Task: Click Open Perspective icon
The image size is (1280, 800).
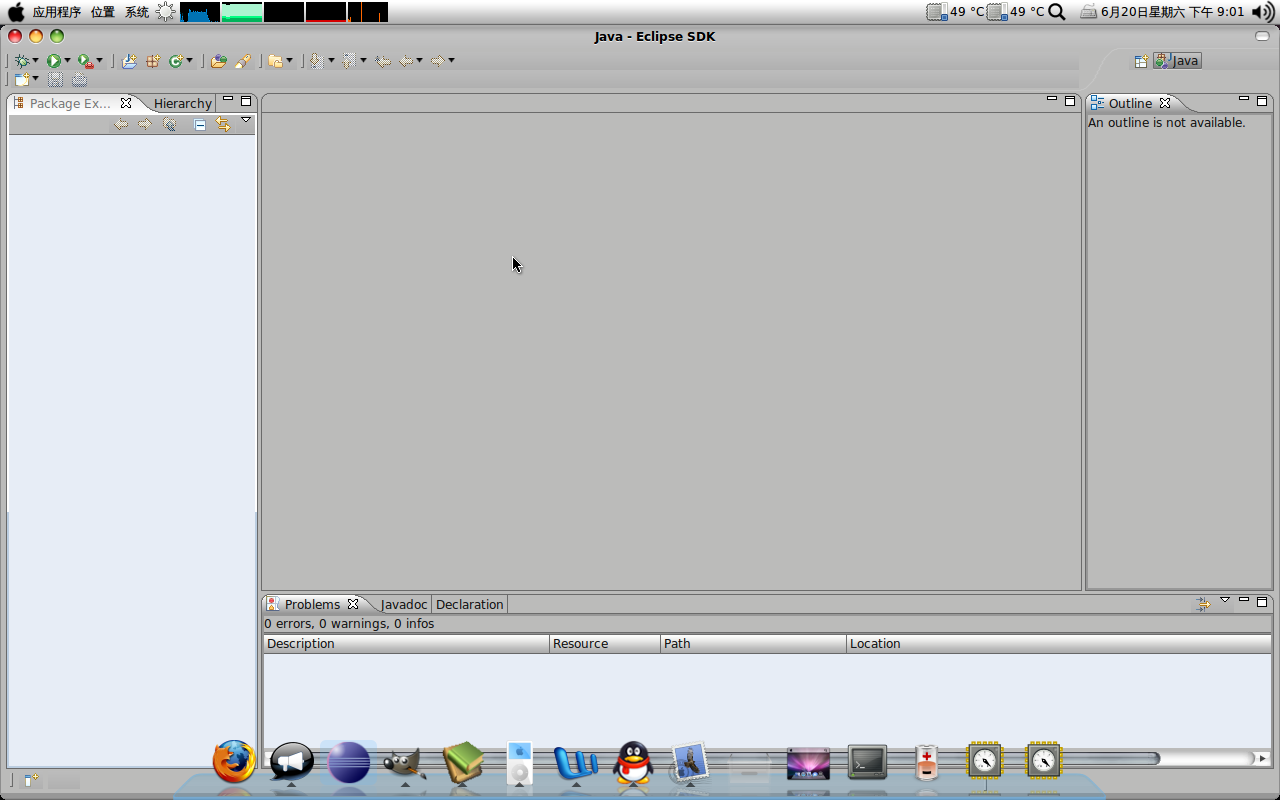Action: pos(1141,61)
